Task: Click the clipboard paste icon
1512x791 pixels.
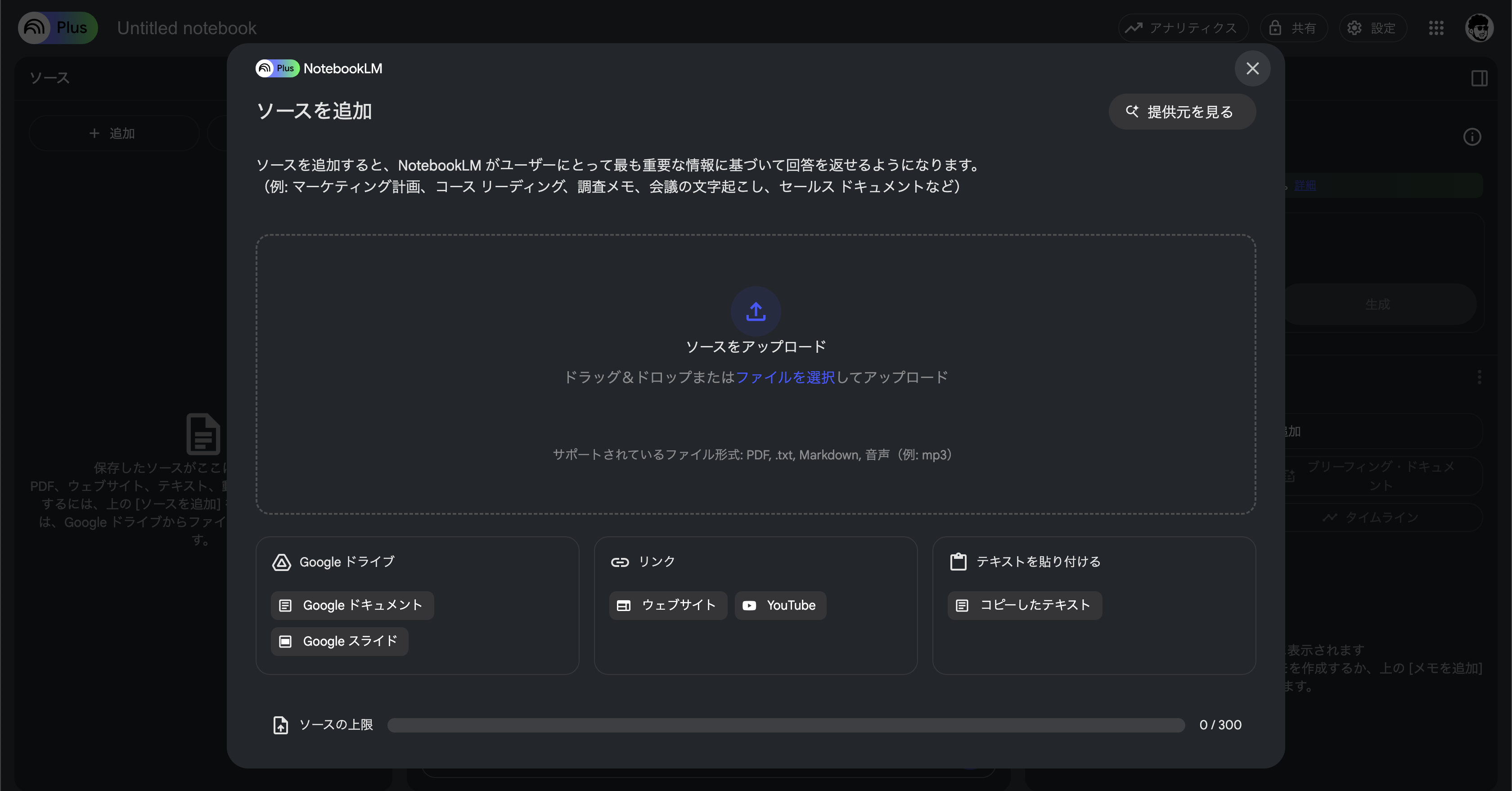Action: (x=958, y=562)
